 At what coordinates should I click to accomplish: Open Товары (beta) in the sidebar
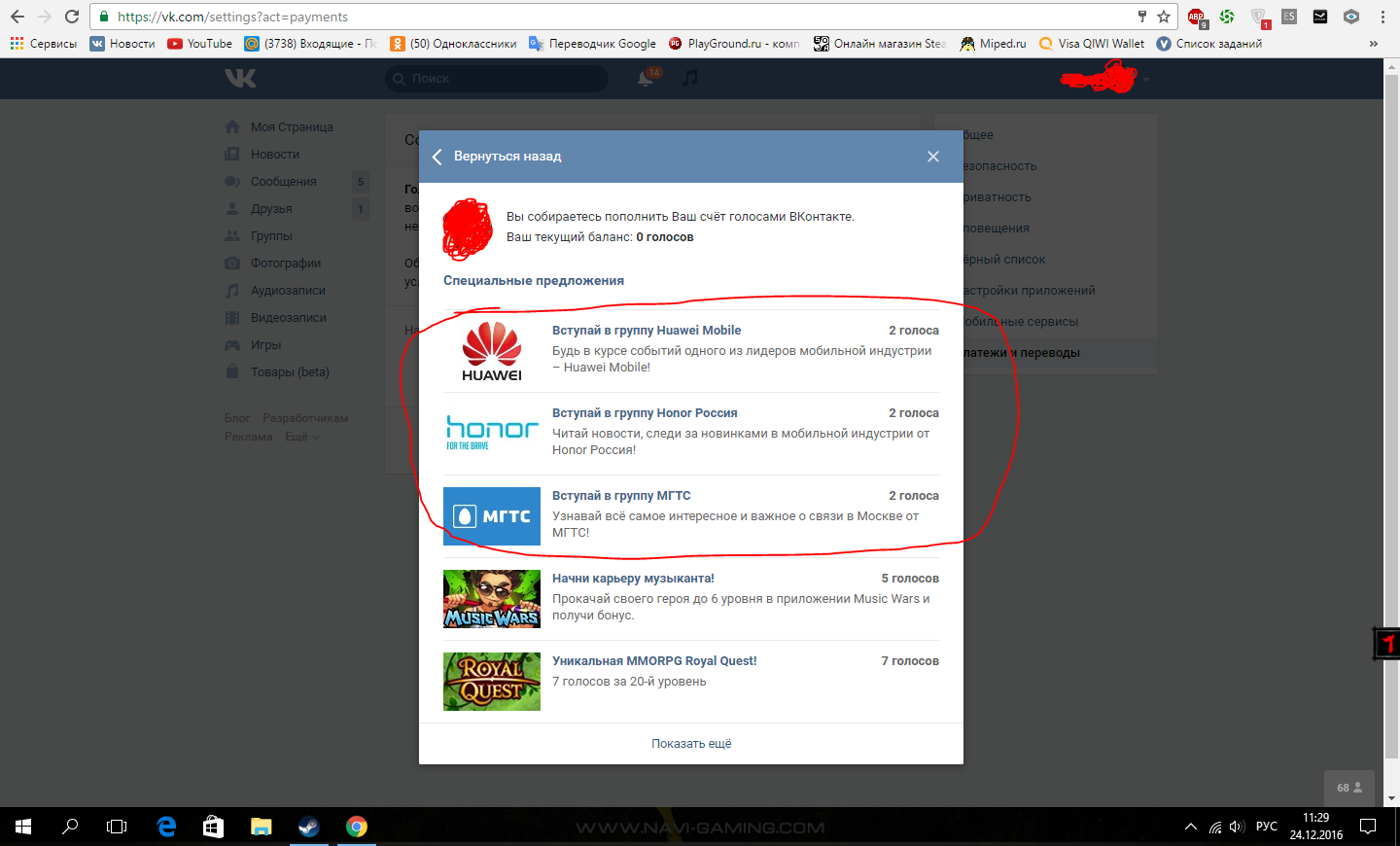[x=290, y=372]
